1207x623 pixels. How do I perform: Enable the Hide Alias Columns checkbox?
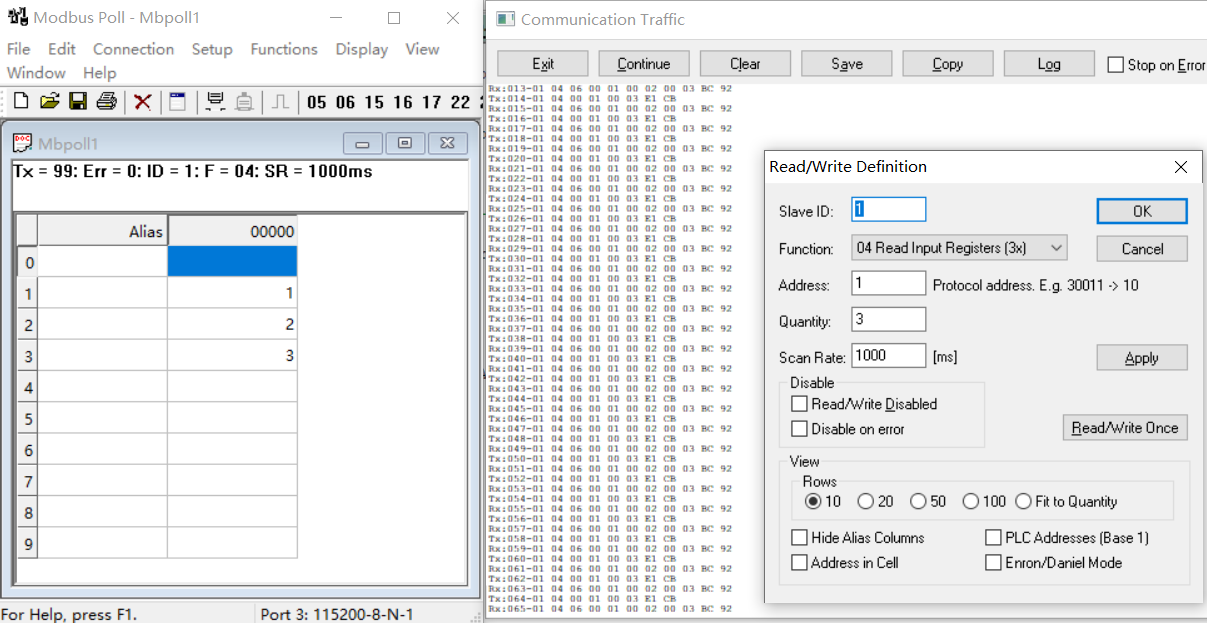(x=799, y=538)
